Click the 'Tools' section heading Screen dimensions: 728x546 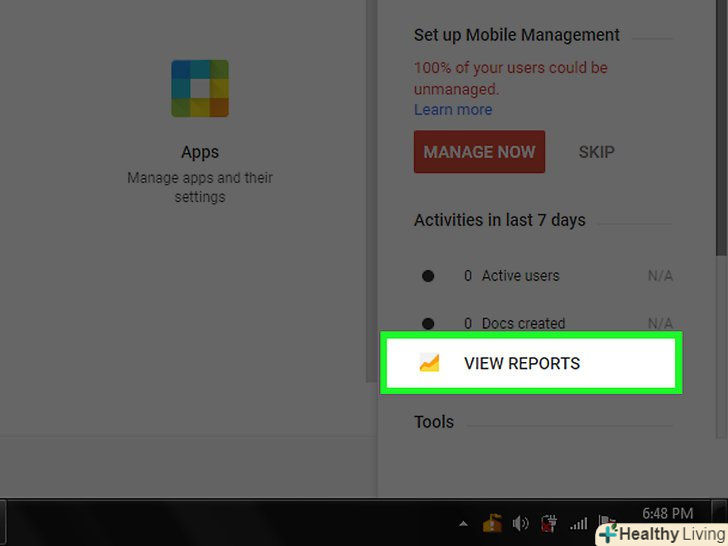434,422
